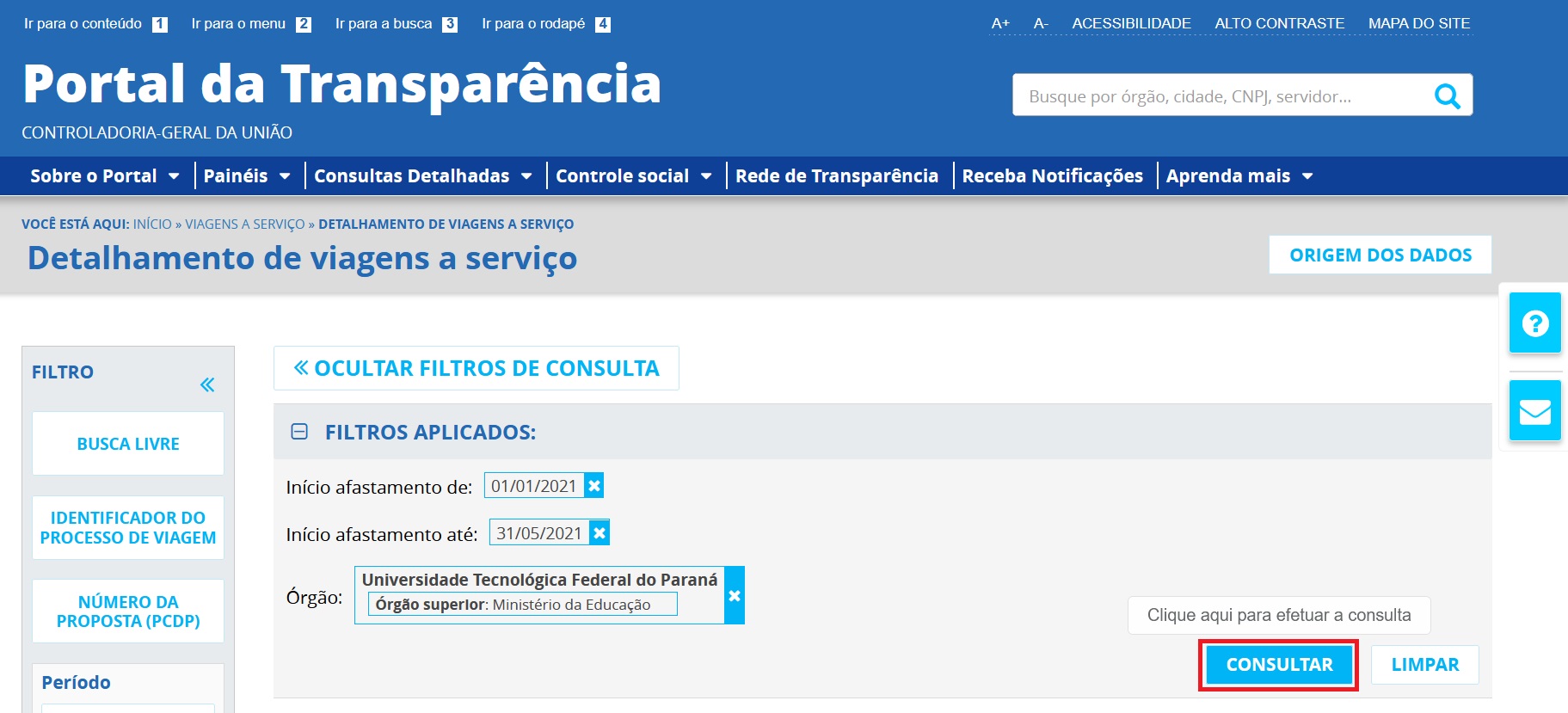Open the Consultas Detalhadas dropdown menu

(422, 176)
